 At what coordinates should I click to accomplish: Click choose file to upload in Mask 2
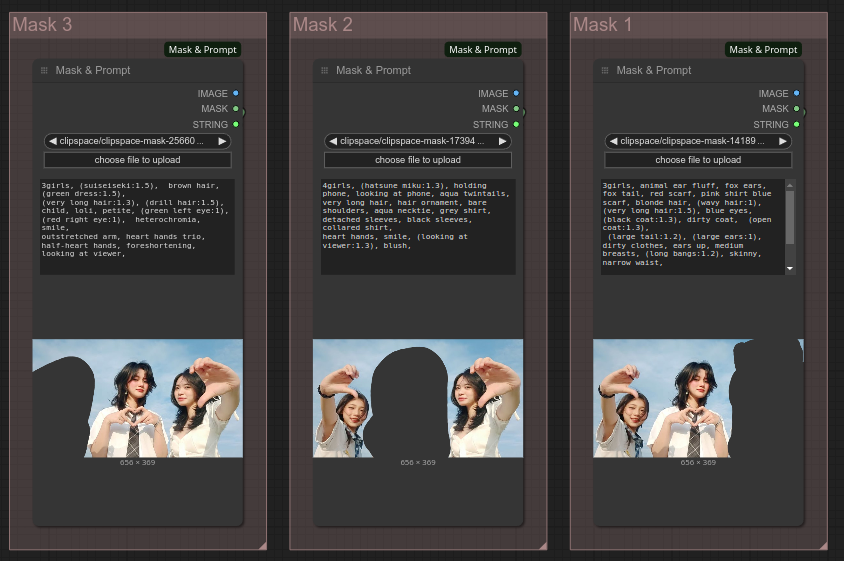click(x=418, y=160)
